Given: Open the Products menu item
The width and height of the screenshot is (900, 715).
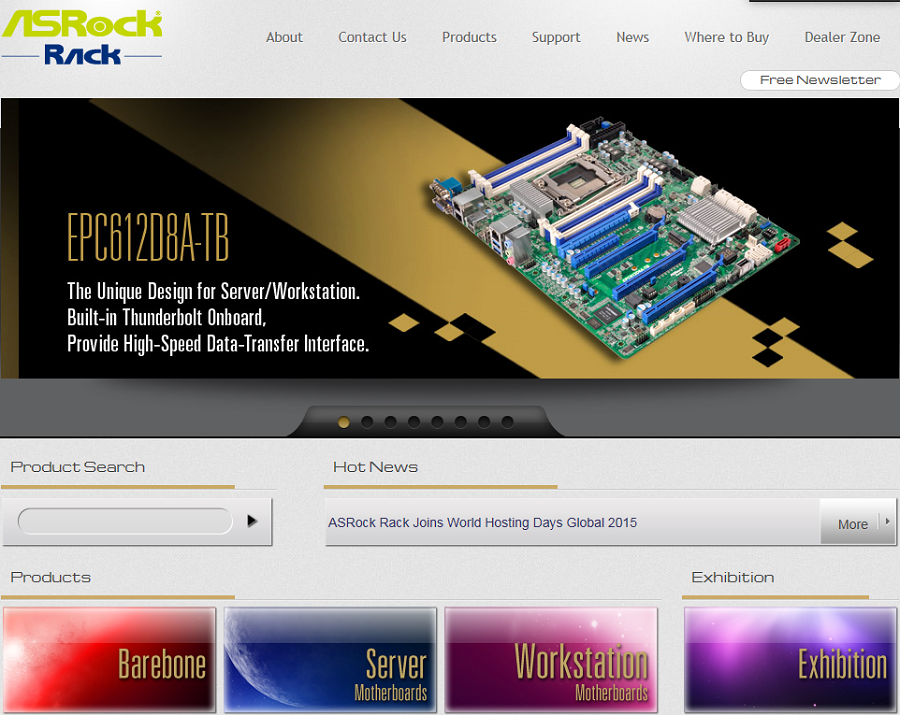Looking at the screenshot, I should pos(469,37).
